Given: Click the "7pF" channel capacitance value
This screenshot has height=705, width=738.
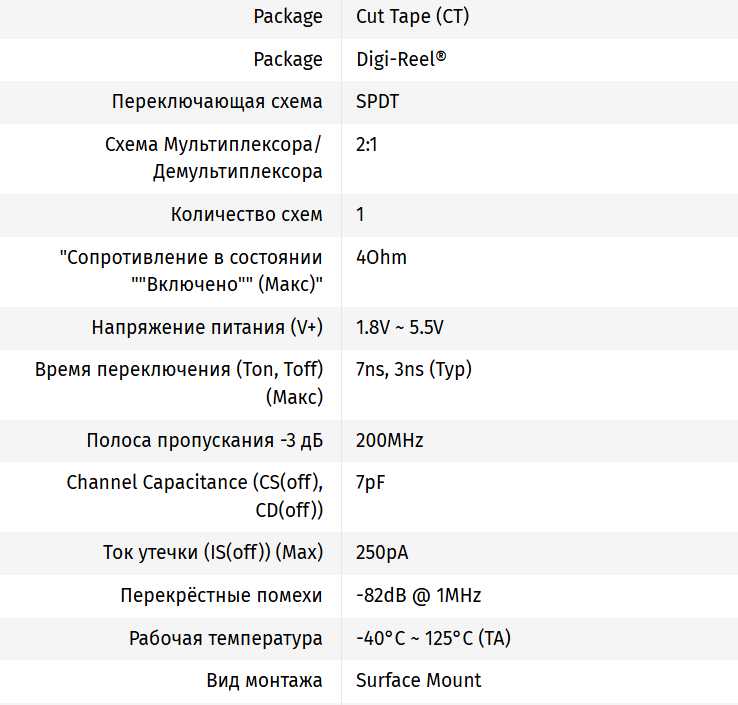Looking at the screenshot, I should tap(370, 482).
